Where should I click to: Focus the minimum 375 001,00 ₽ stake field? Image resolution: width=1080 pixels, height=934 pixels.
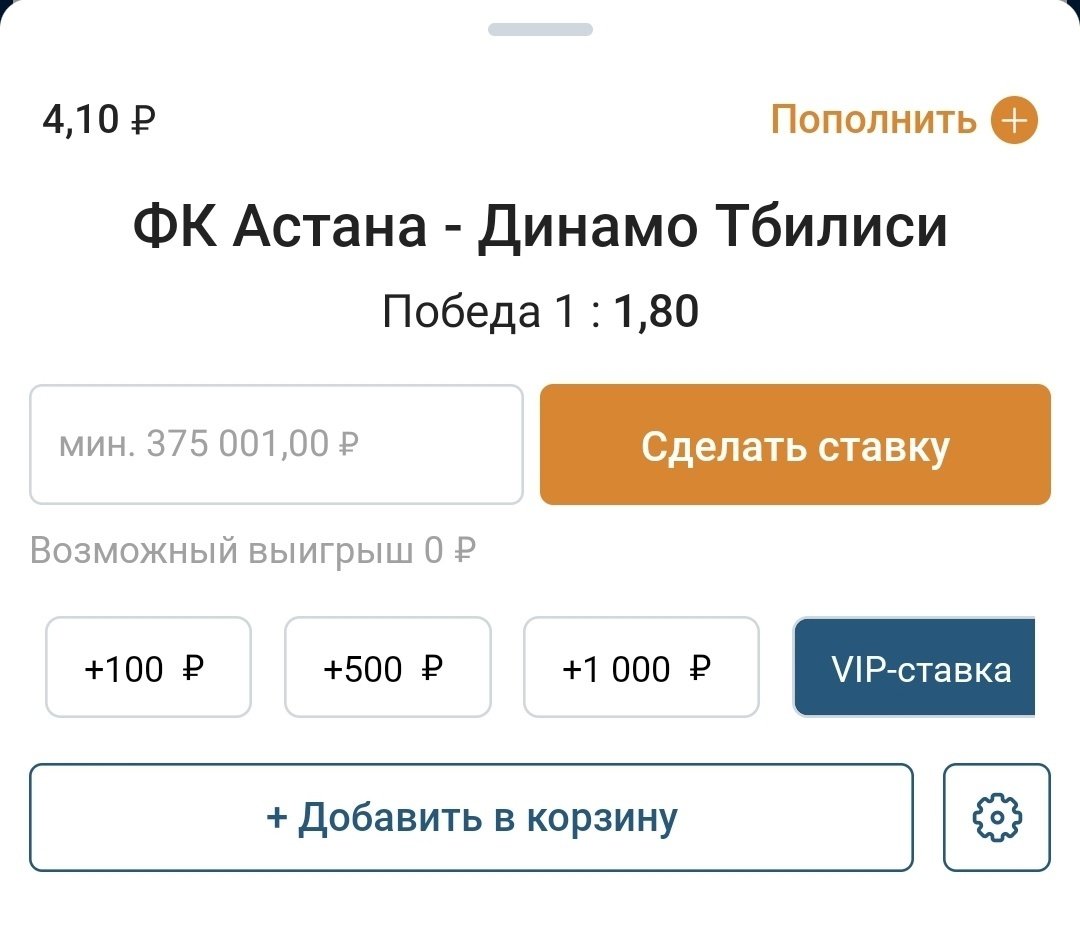276,444
